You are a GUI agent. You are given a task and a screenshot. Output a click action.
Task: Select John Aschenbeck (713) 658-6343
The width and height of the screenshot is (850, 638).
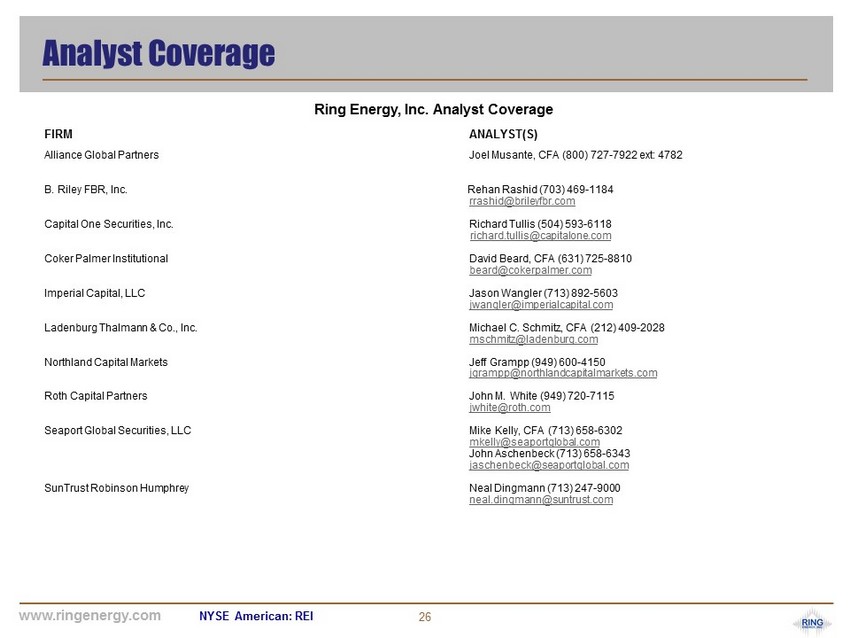point(550,454)
